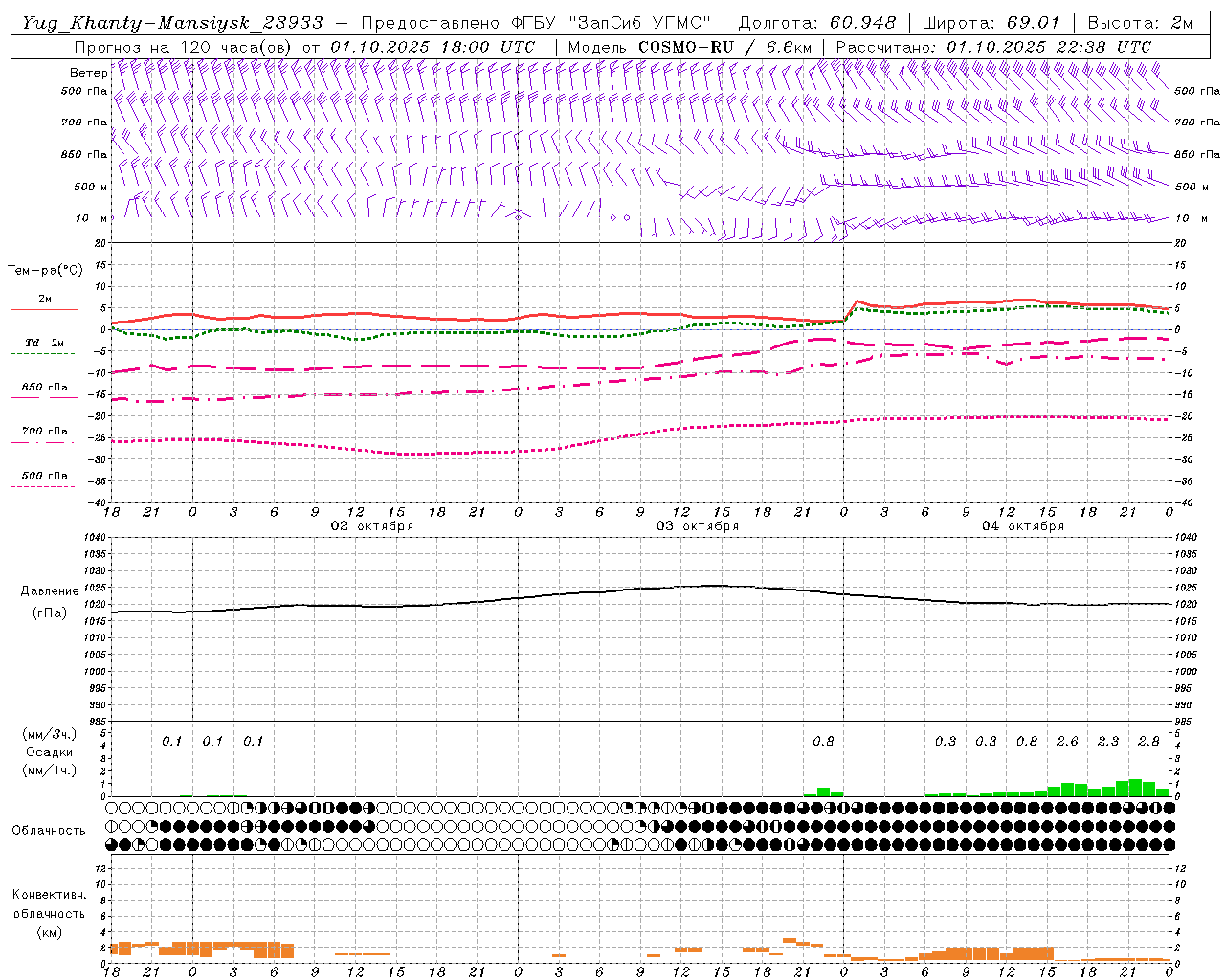The image size is (1225, 980).
Task: Click the 'Td 2м' dew point legend label
Action: point(44,343)
